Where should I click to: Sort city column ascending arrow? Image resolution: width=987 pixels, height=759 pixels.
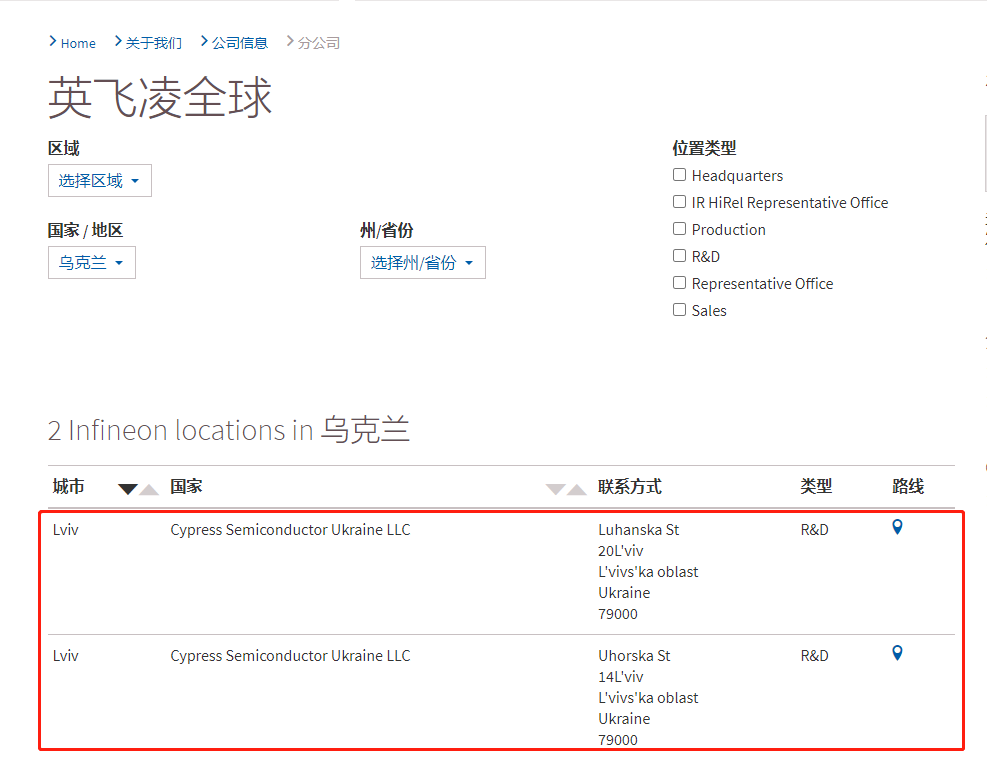pyautogui.click(x=149, y=489)
